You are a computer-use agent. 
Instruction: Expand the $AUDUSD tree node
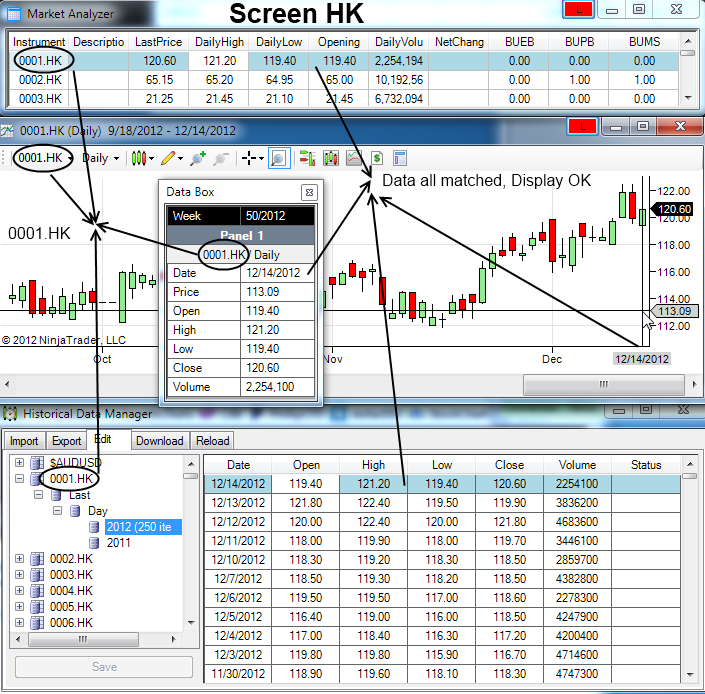pos(19,463)
